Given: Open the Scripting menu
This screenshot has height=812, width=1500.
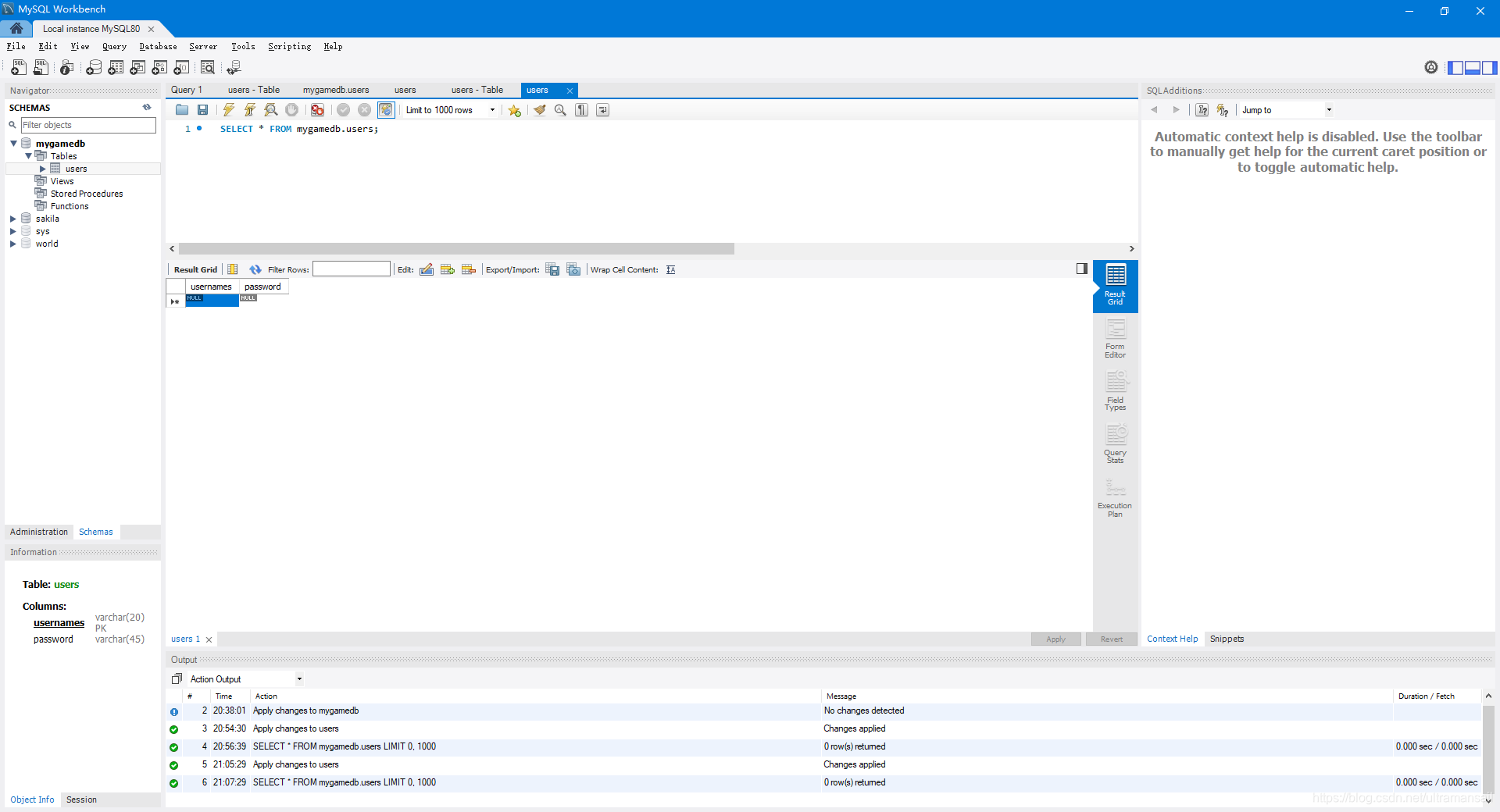Looking at the screenshot, I should coord(289,47).
